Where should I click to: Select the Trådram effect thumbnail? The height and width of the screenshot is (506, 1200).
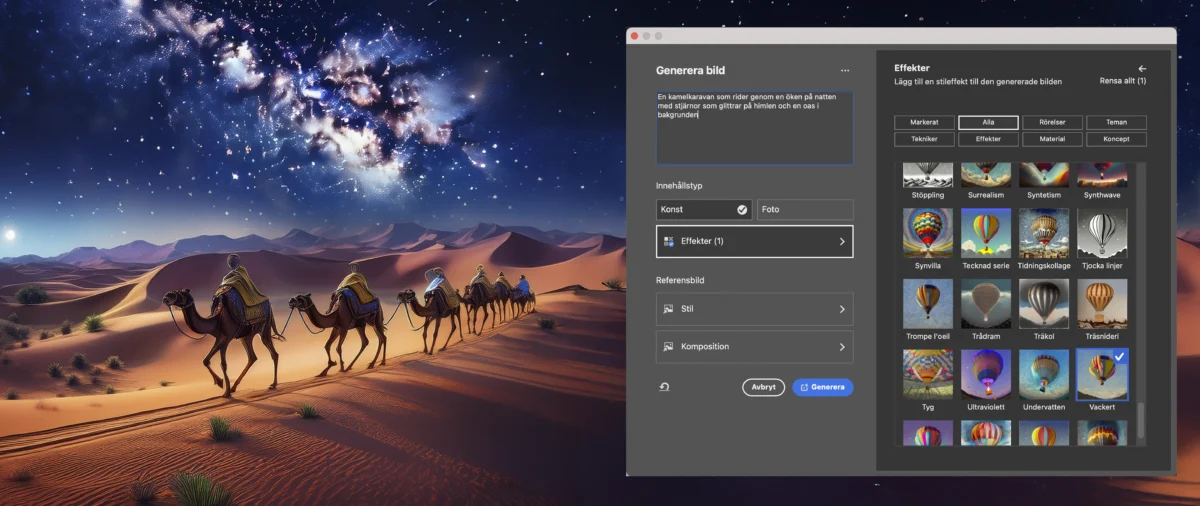click(x=986, y=303)
